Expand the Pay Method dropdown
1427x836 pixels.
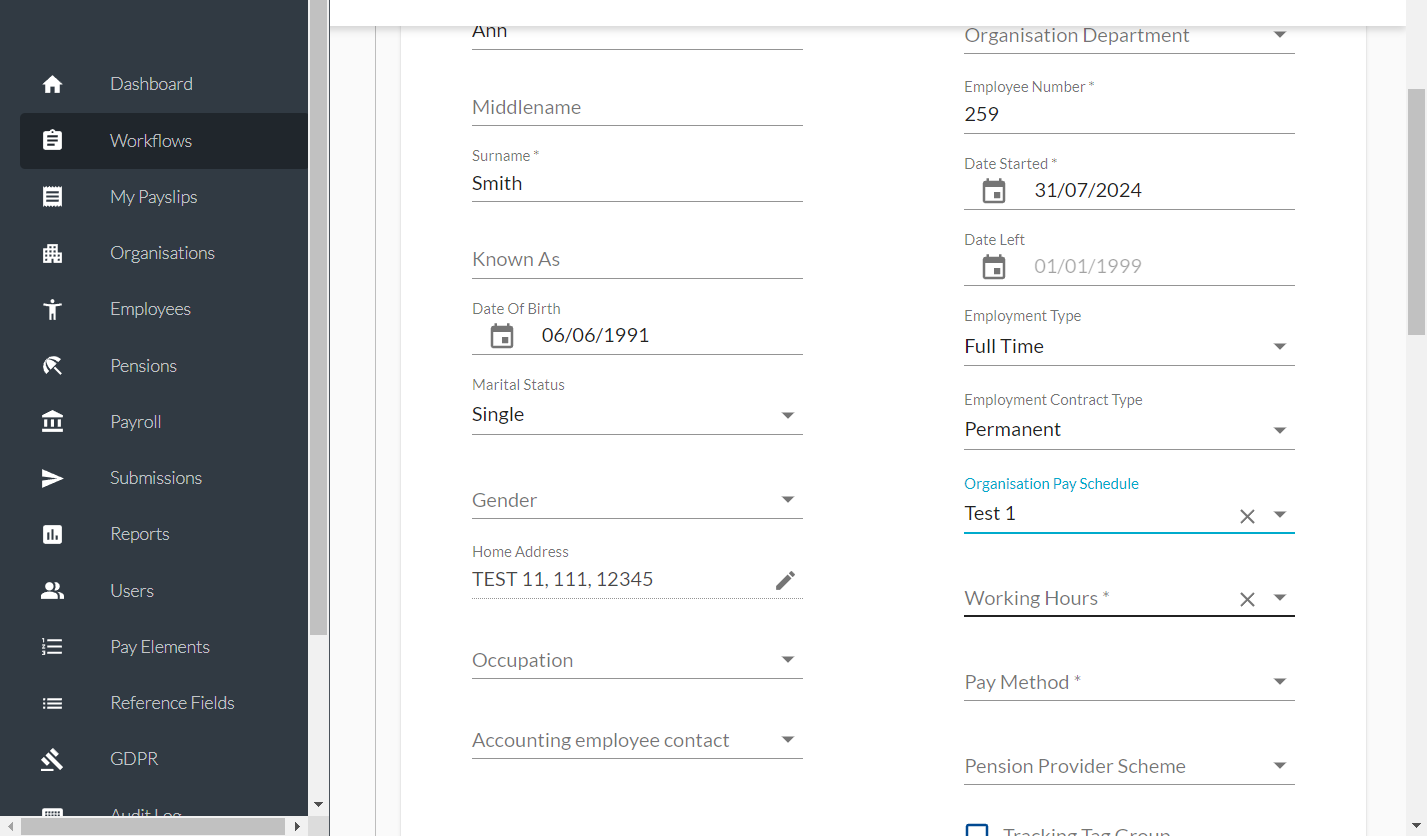point(1280,682)
